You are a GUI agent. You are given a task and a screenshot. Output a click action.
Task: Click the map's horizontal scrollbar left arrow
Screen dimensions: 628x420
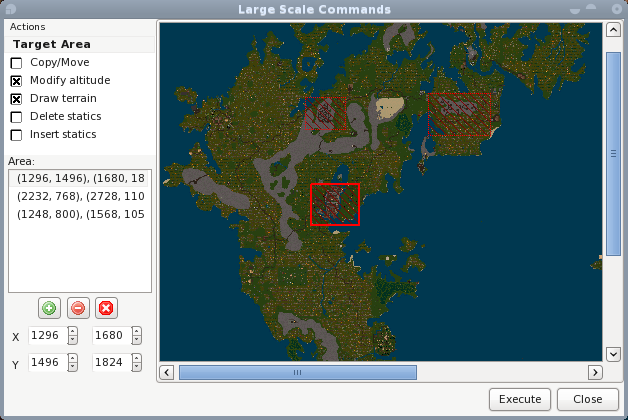coord(168,372)
